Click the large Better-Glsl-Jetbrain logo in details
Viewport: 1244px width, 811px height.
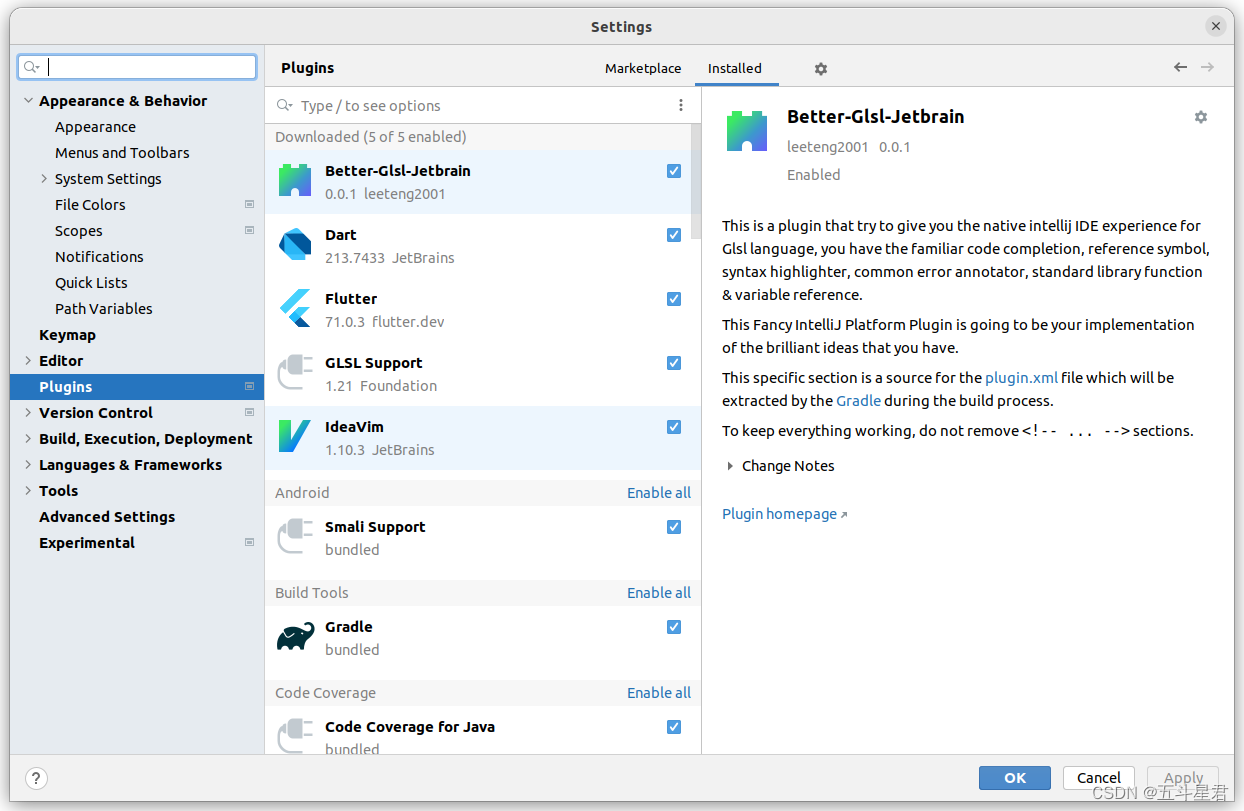747,131
